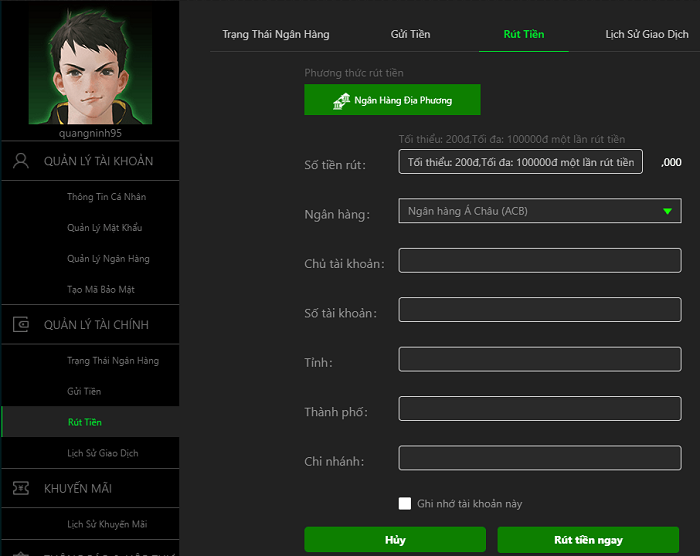Open the Ngân hàng Á Châu (ACB) dropdown

click(x=530, y=211)
